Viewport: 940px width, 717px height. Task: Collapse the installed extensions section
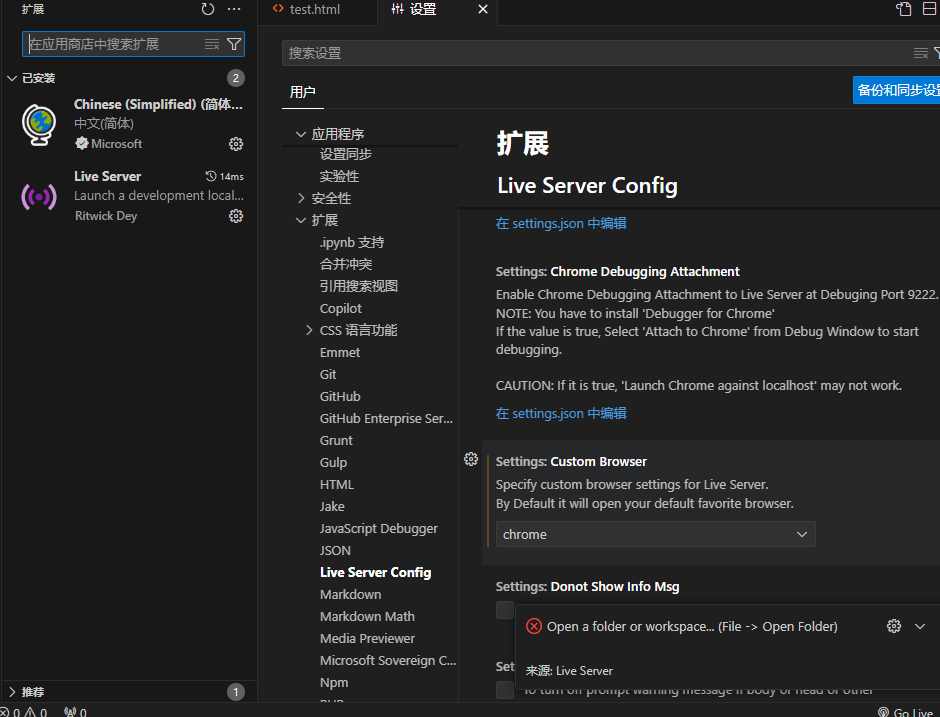pyautogui.click(x=12, y=78)
